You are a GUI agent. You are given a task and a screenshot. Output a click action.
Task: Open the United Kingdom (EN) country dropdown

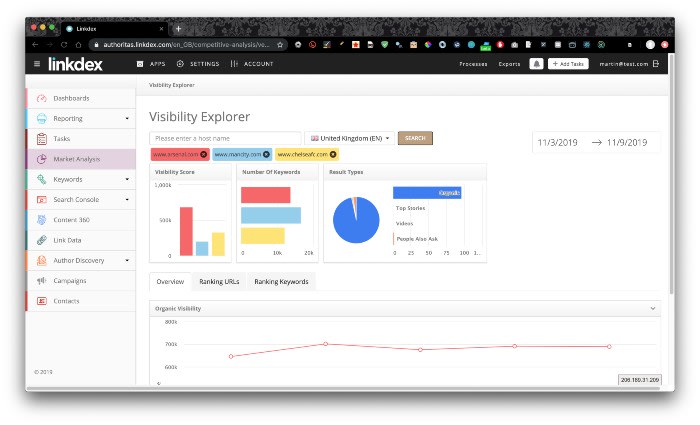coord(350,138)
